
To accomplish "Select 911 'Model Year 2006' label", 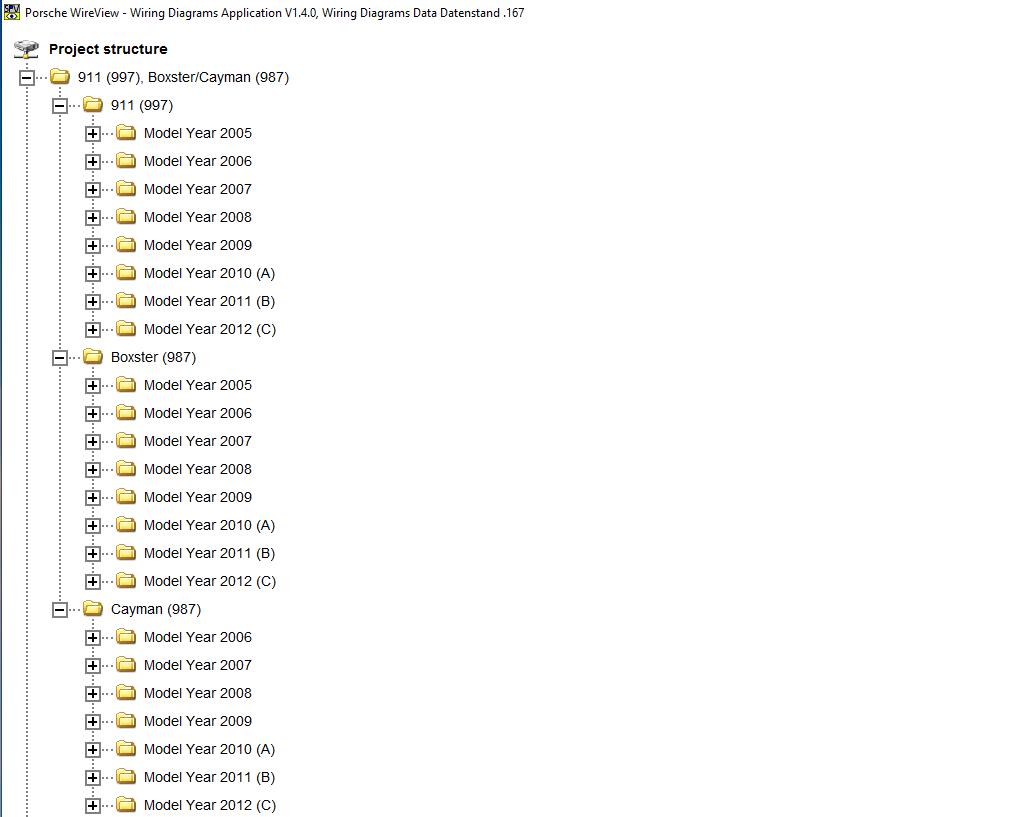I will (197, 161).
